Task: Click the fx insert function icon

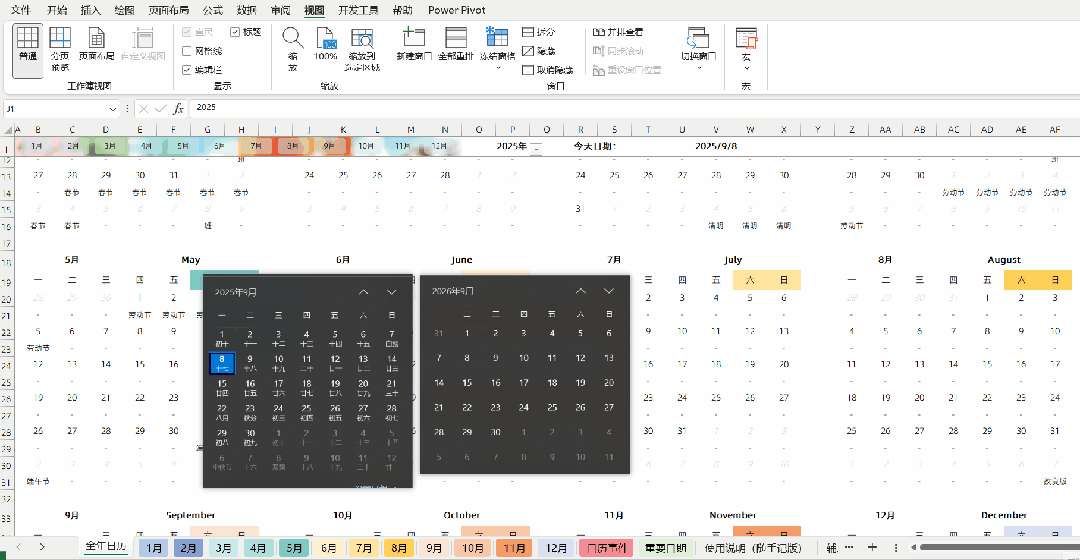Action: pos(178,108)
